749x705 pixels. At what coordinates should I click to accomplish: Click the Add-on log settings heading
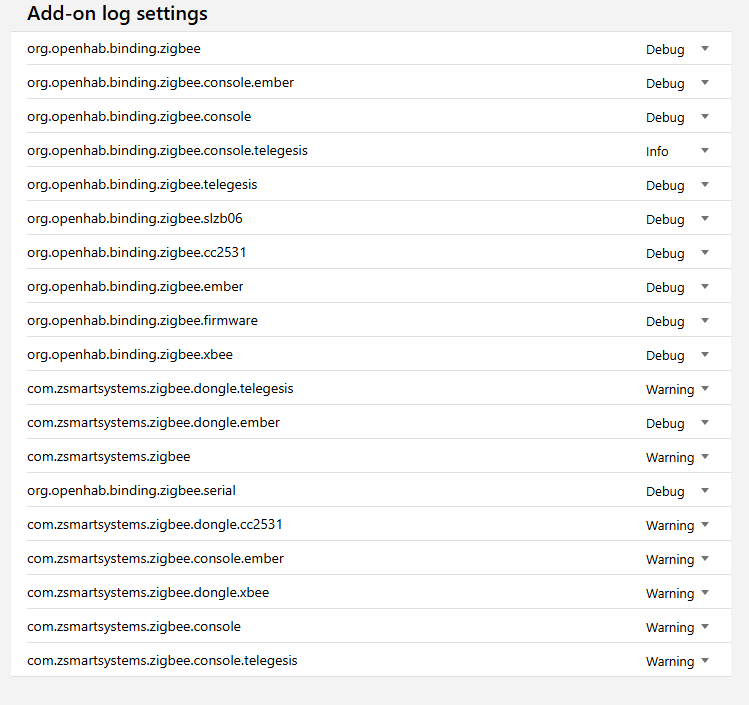[117, 14]
